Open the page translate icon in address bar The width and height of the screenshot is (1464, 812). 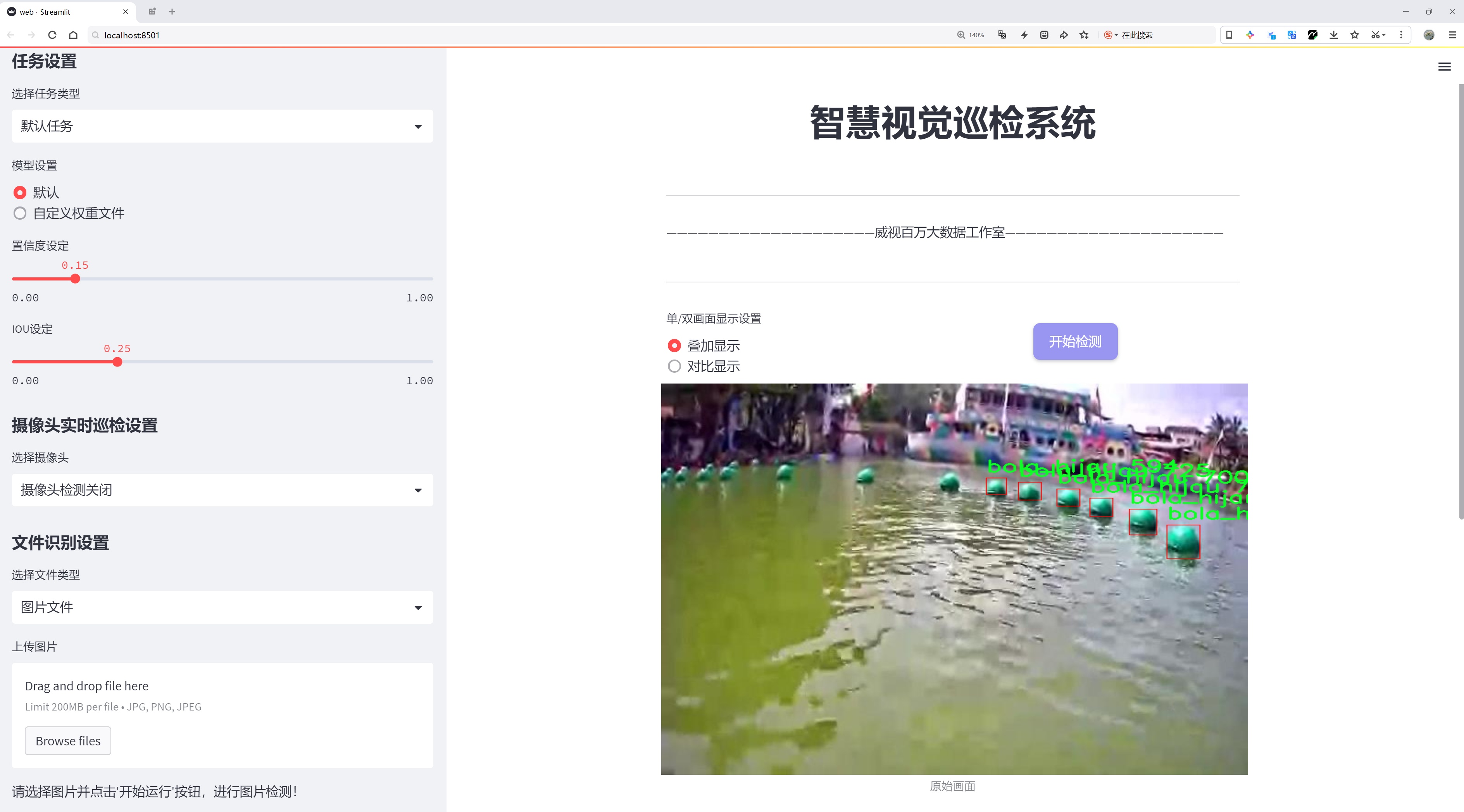(1002, 35)
